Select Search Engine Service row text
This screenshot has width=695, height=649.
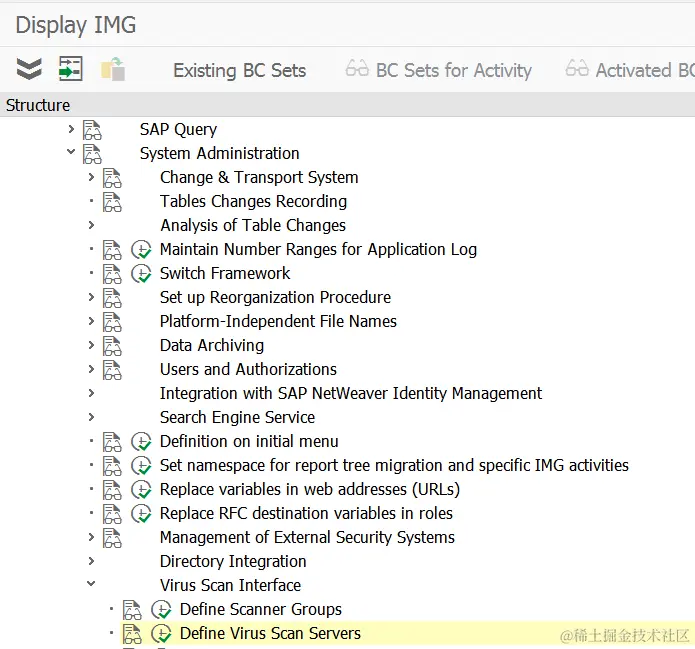pyautogui.click(x=237, y=417)
